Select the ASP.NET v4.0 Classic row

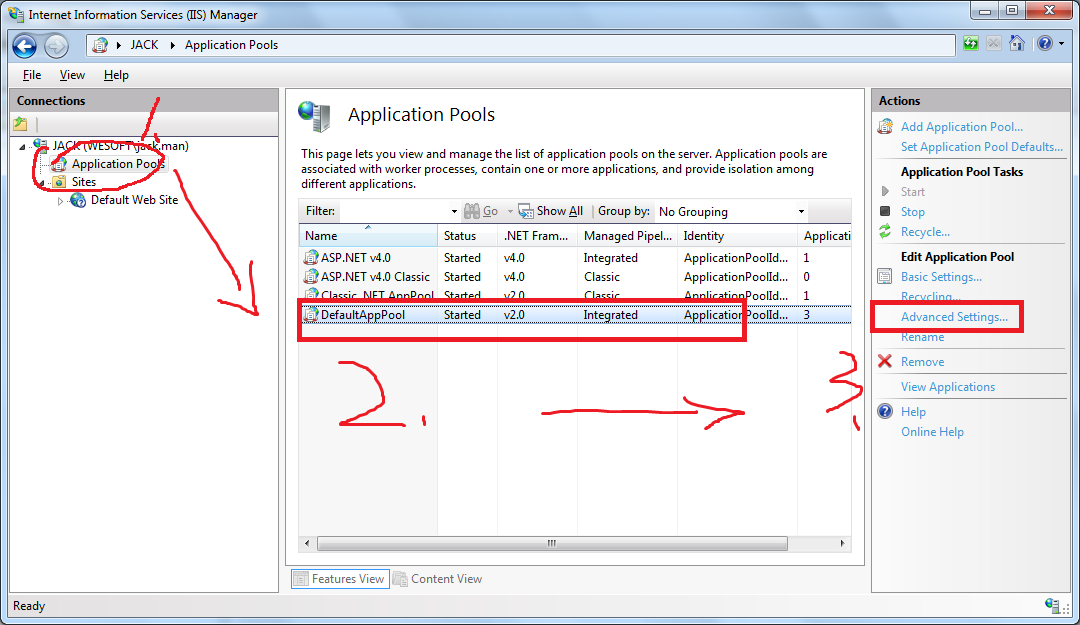click(575, 276)
